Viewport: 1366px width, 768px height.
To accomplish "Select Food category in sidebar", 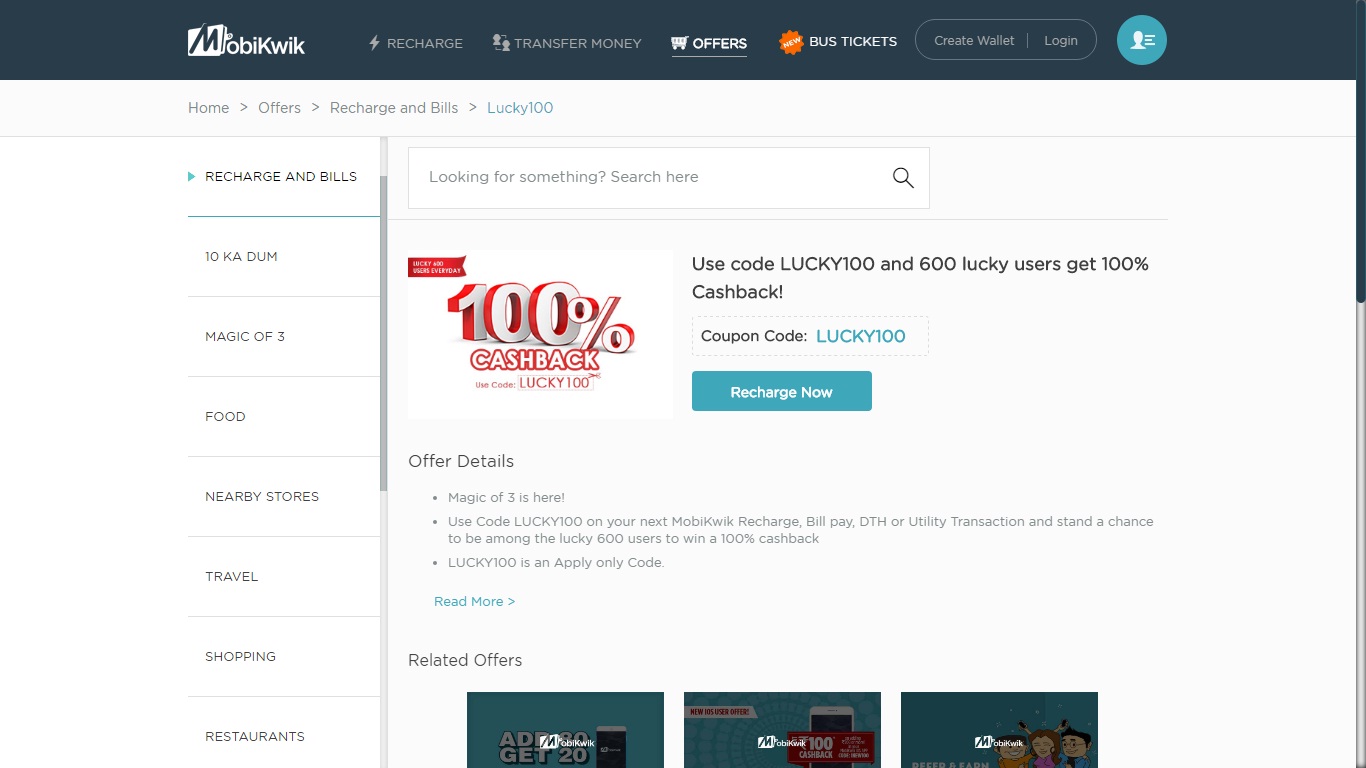I will (225, 417).
